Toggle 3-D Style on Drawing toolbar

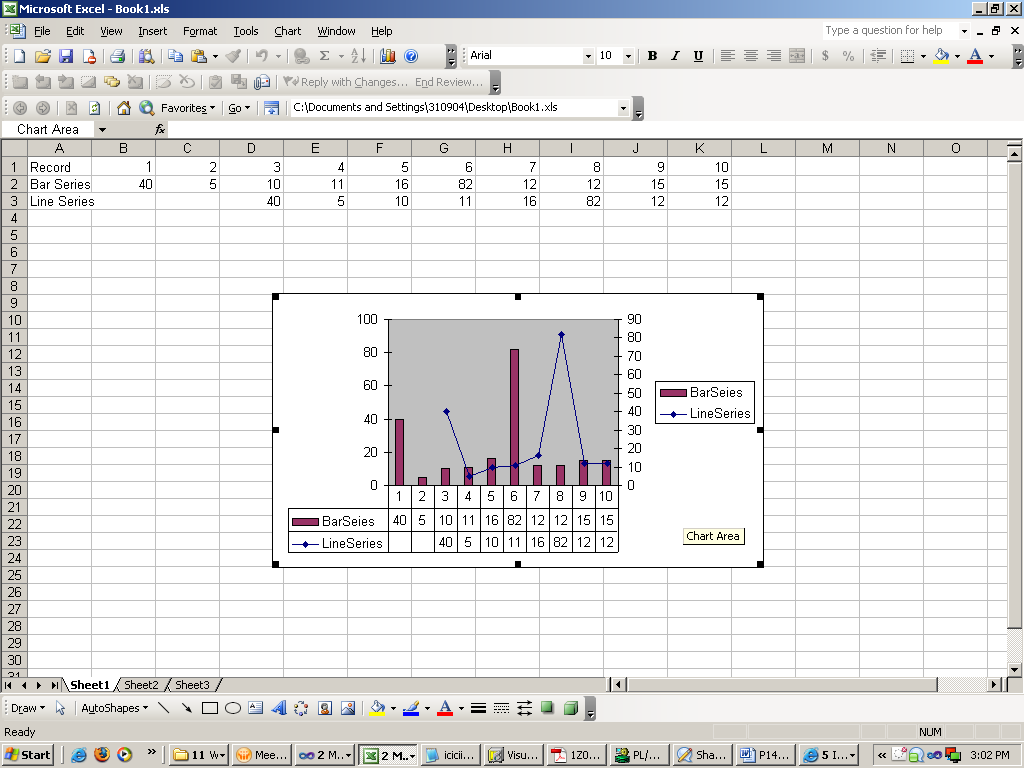coord(571,708)
